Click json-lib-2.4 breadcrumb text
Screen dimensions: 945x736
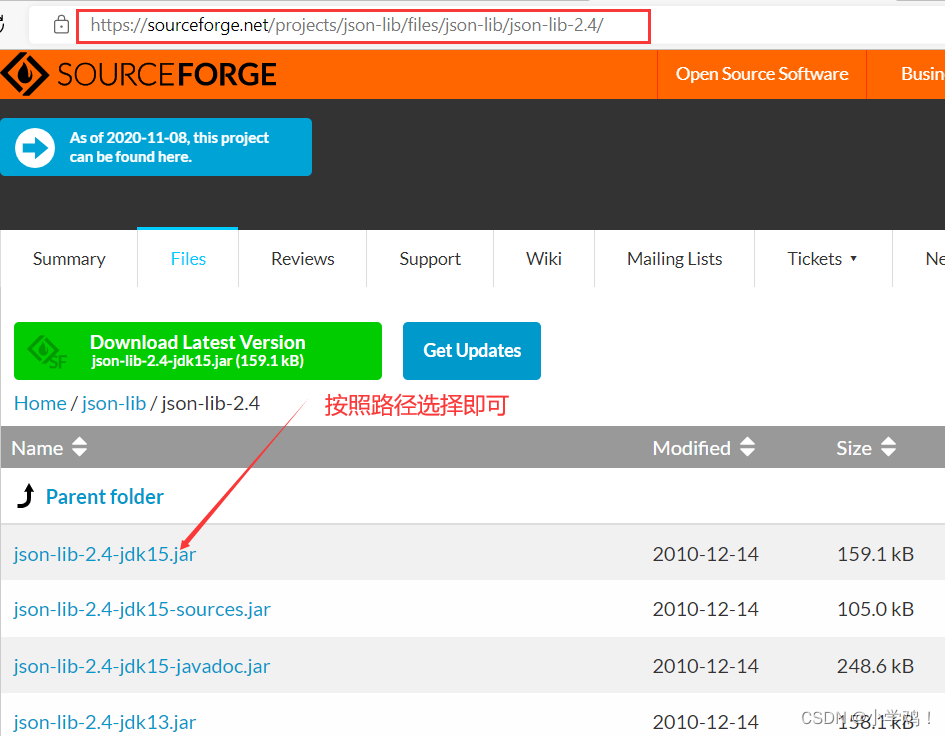pos(210,403)
